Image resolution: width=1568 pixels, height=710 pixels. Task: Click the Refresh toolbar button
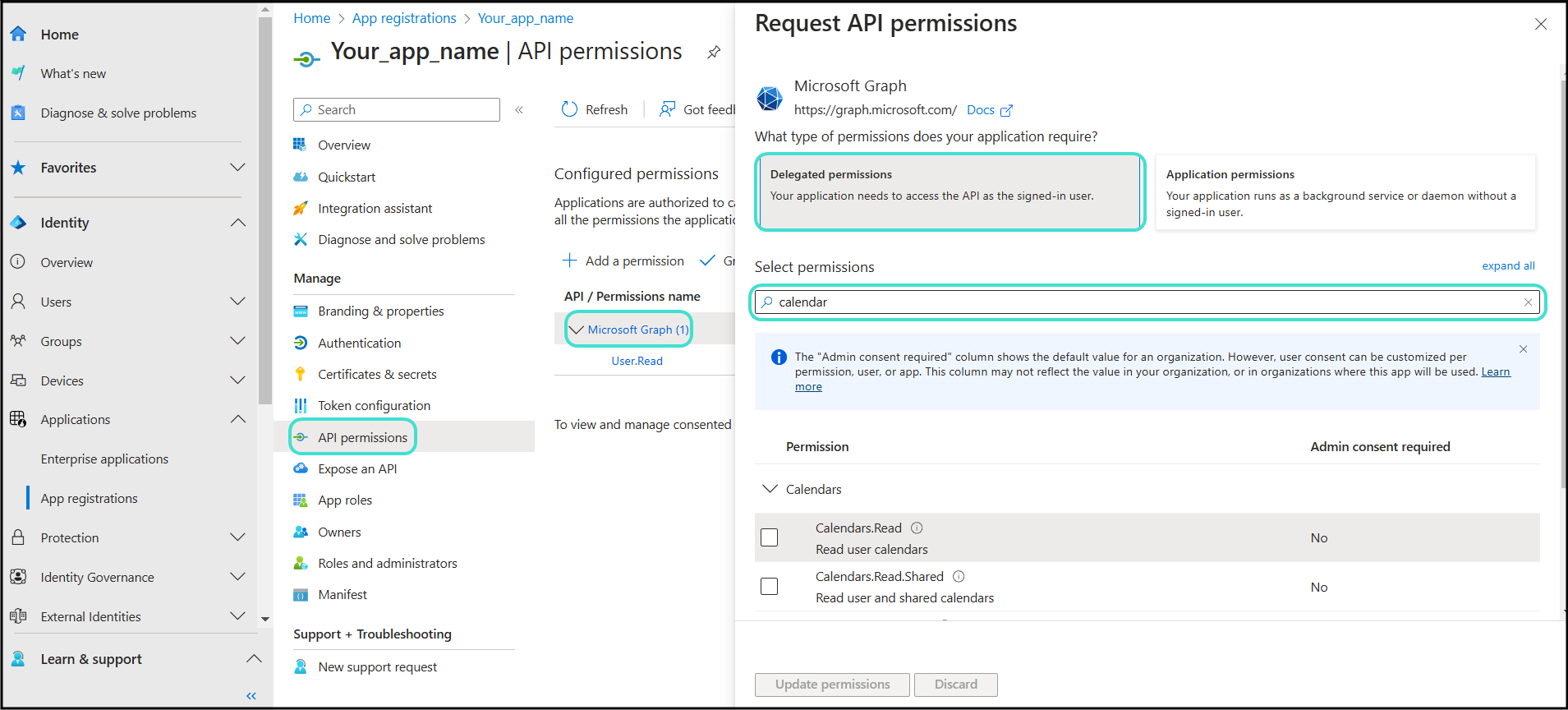coord(595,109)
